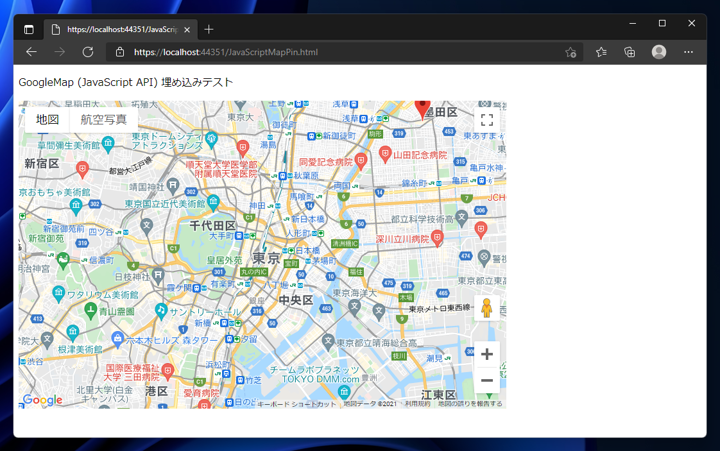Click the 東京 city label

(266, 258)
